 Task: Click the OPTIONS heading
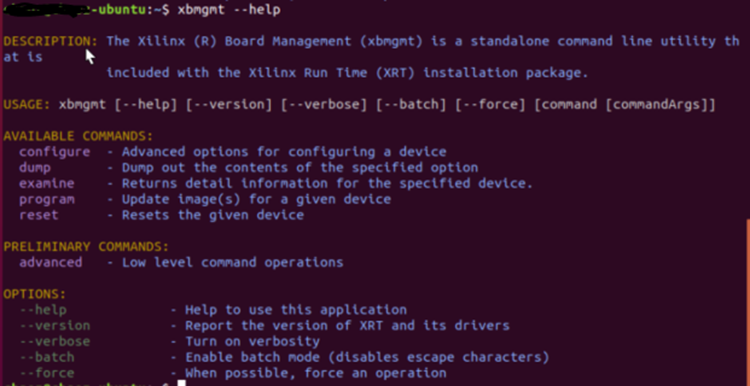(35, 294)
